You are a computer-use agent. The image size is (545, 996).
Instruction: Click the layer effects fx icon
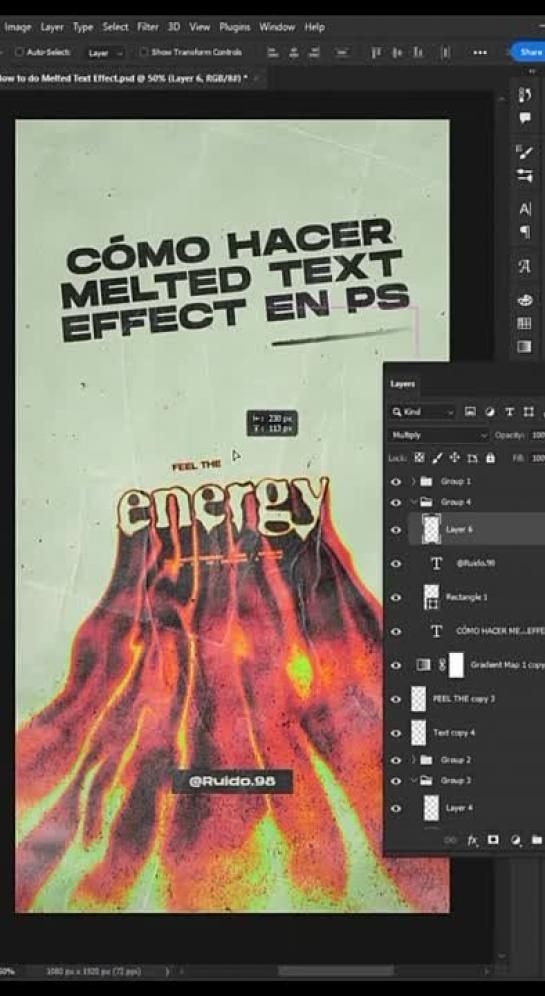pyautogui.click(x=472, y=840)
